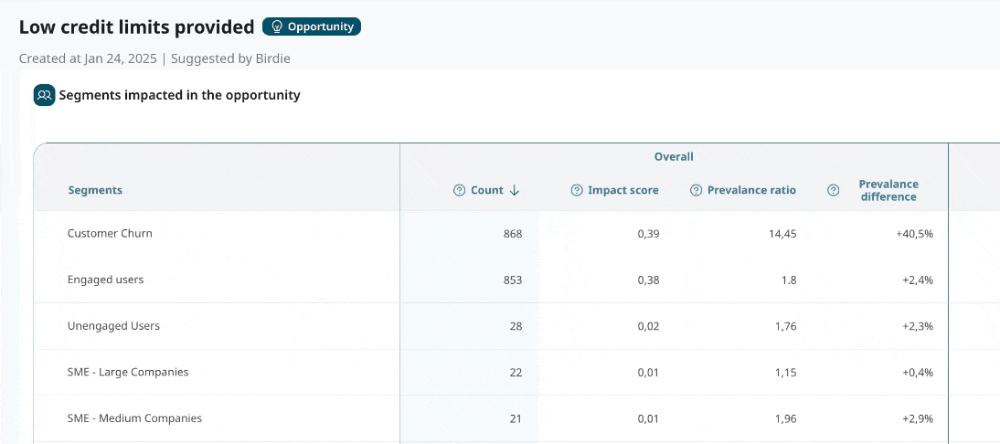The height and width of the screenshot is (444, 1000).
Task: Click help icon beside Impact score
Action: pos(576,191)
